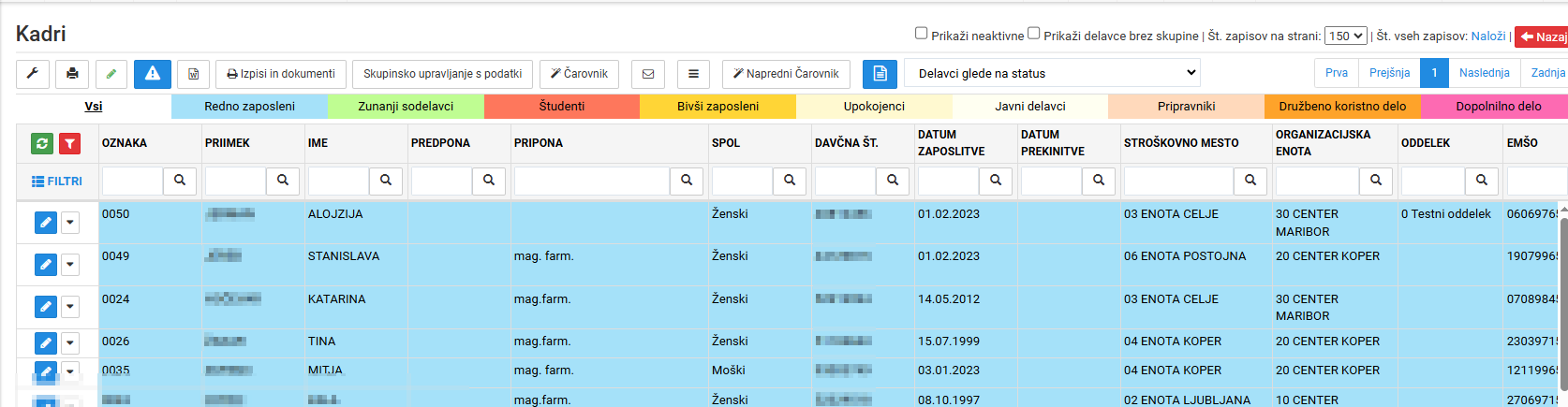1568x407 pixels.
Task: Switch to the Redno zaposleni tab
Action: [x=249, y=107]
